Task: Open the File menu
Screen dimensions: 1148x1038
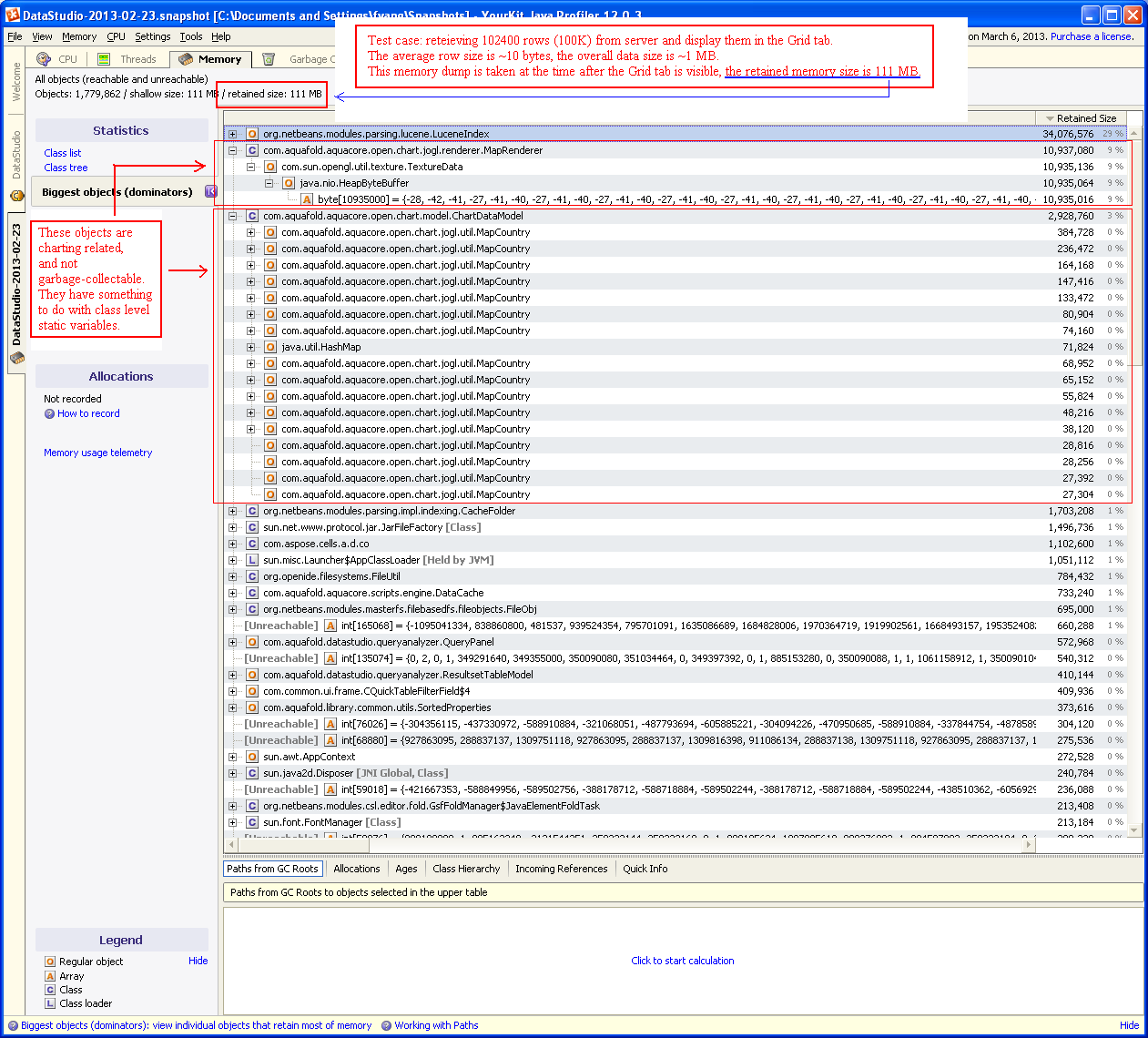Action: (x=15, y=36)
